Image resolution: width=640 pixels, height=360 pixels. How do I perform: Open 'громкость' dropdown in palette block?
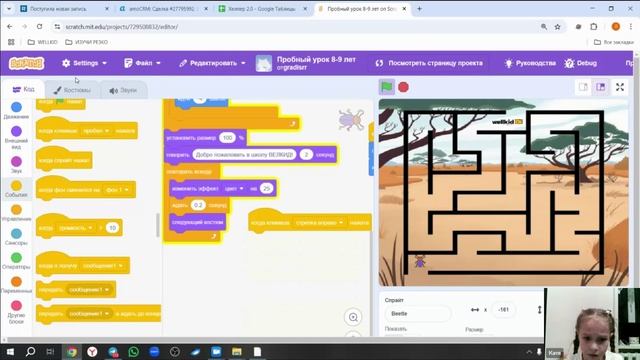click(x=76, y=228)
